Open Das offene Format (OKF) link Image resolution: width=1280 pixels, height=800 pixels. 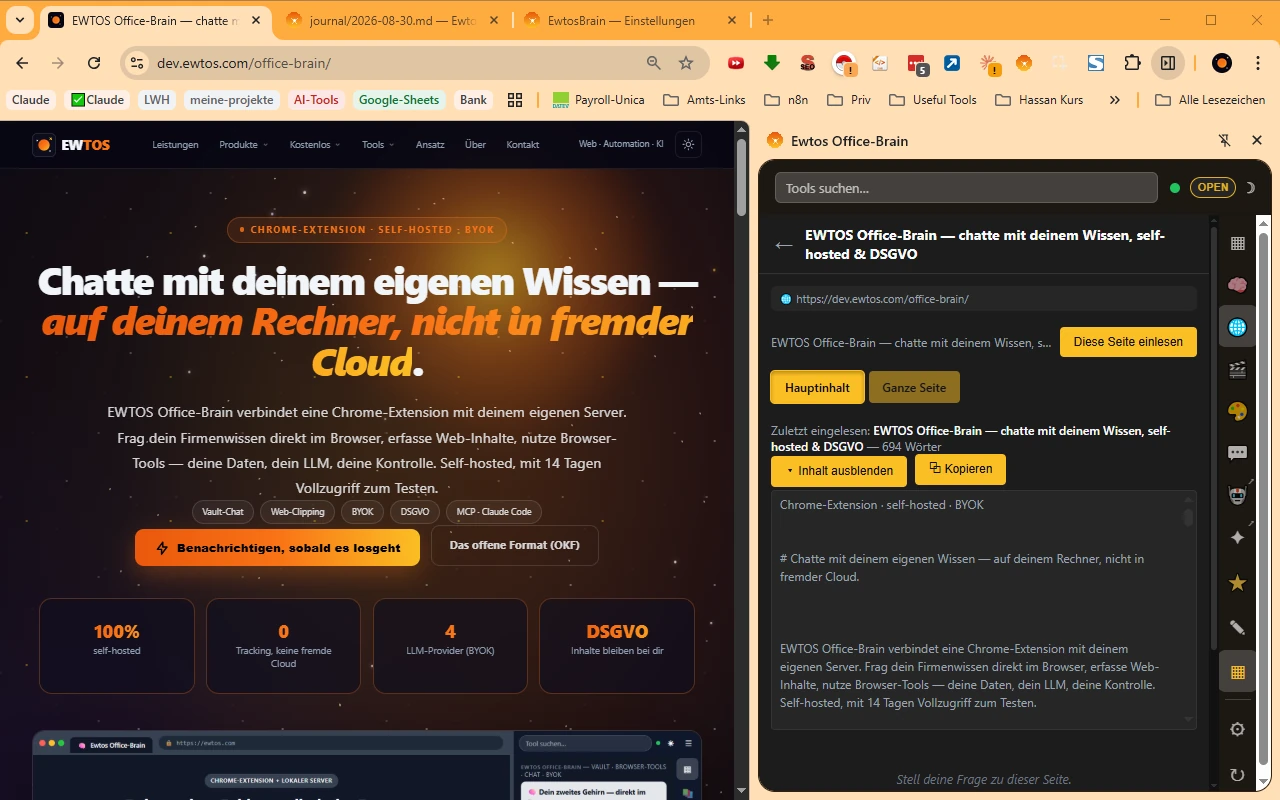coord(515,546)
